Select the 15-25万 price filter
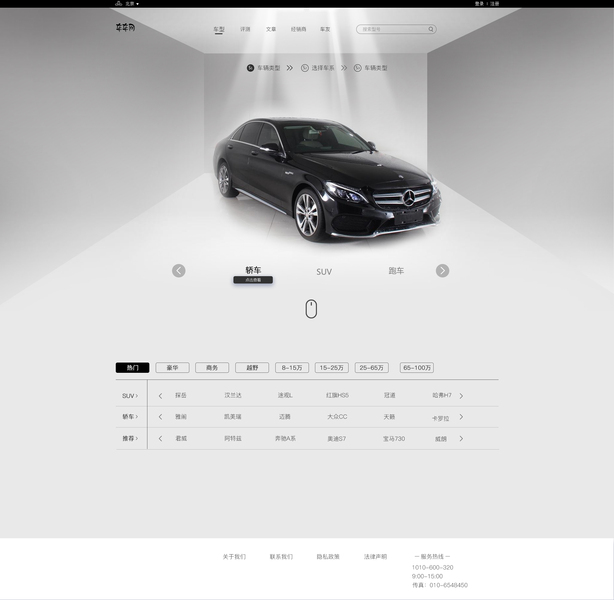 (332, 367)
